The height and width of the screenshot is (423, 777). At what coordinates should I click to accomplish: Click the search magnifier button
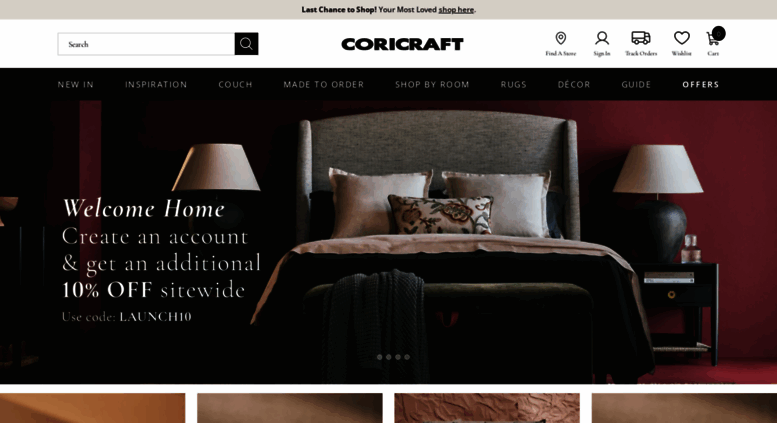point(246,44)
